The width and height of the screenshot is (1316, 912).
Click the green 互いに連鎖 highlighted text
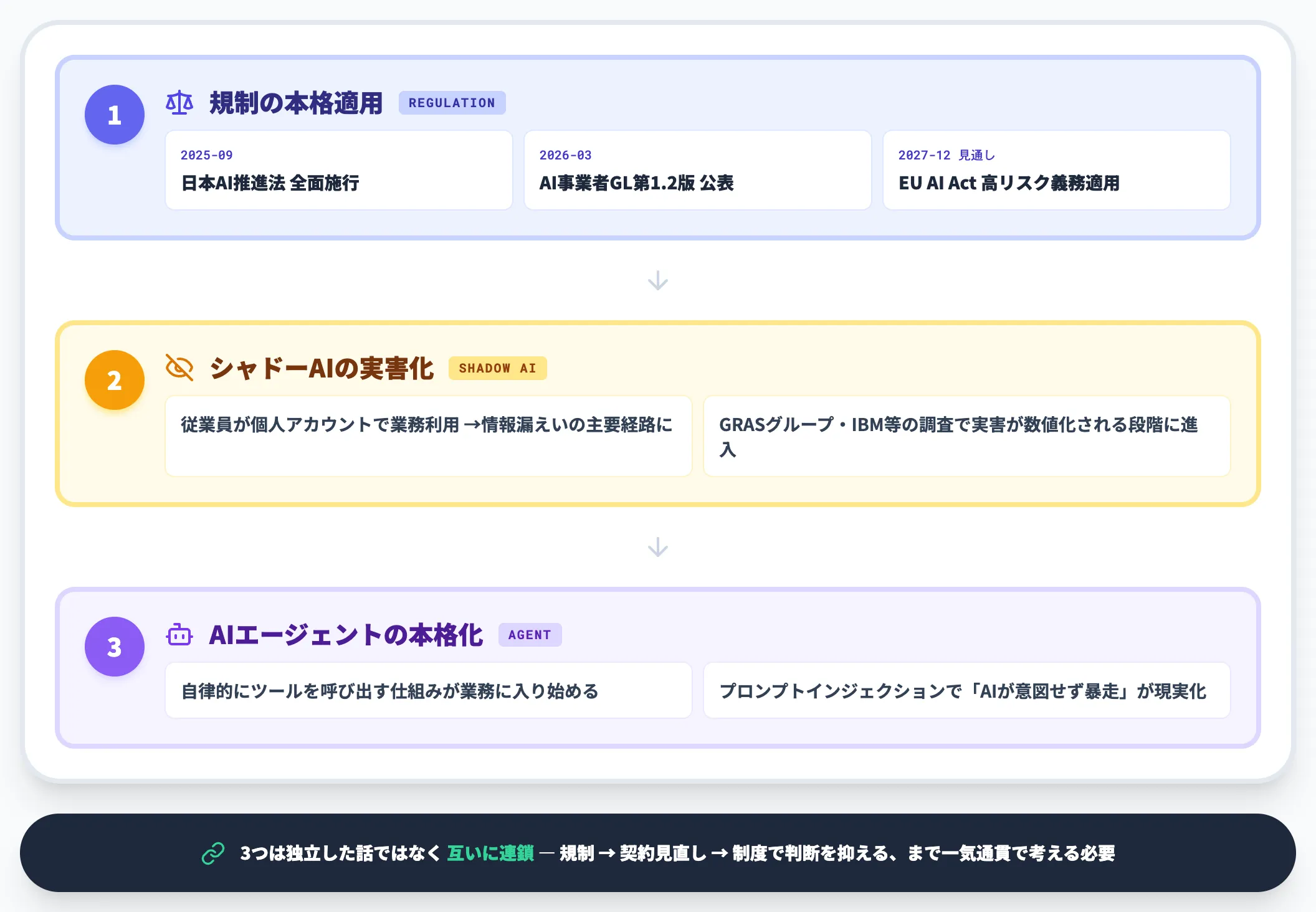click(x=491, y=853)
